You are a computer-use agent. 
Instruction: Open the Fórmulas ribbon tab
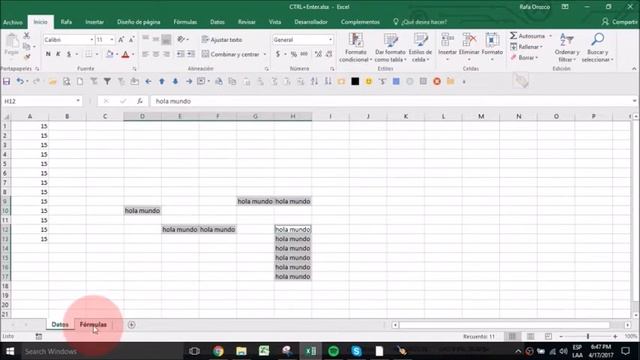coord(185,22)
